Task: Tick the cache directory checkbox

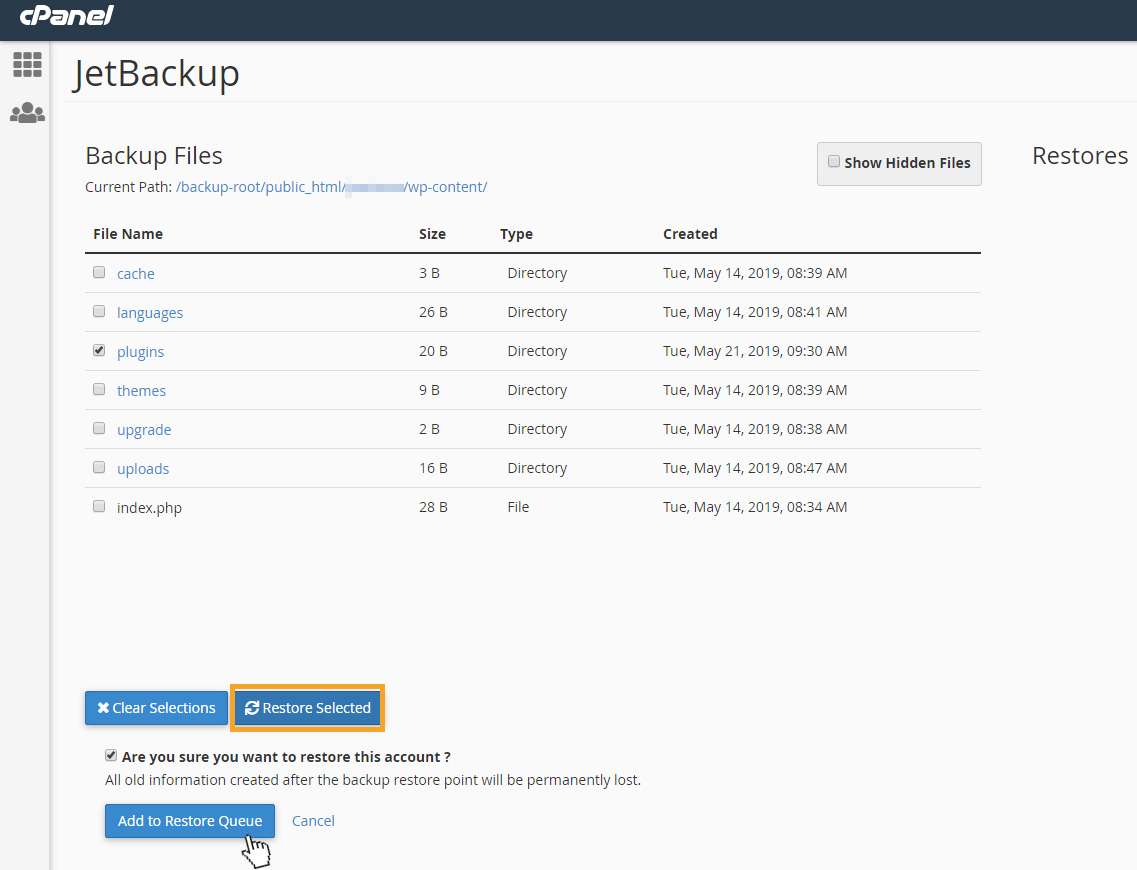Action: click(x=99, y=273)
